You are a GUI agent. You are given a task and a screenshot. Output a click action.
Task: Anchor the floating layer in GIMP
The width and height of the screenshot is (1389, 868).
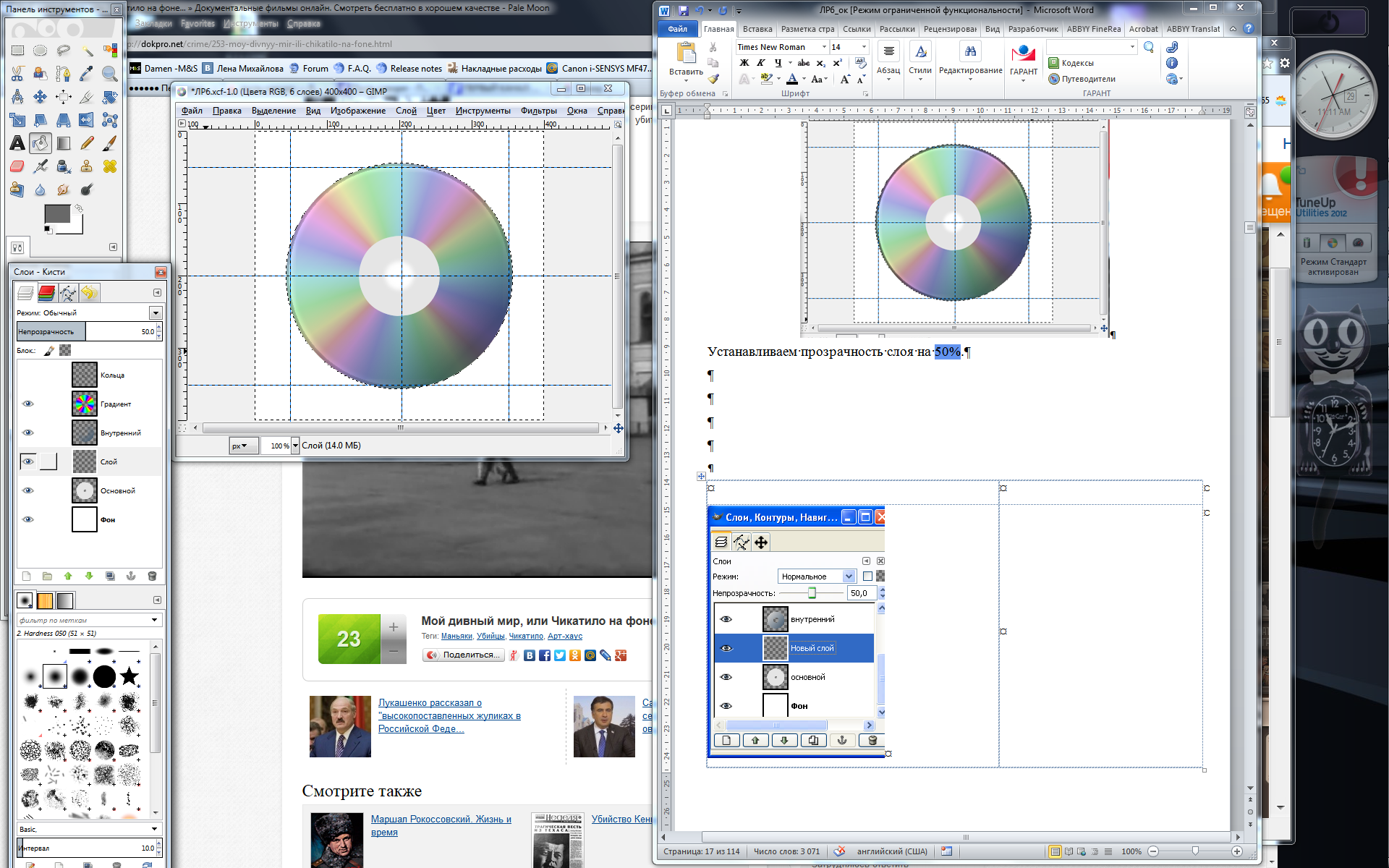click(x=131, y=576)
